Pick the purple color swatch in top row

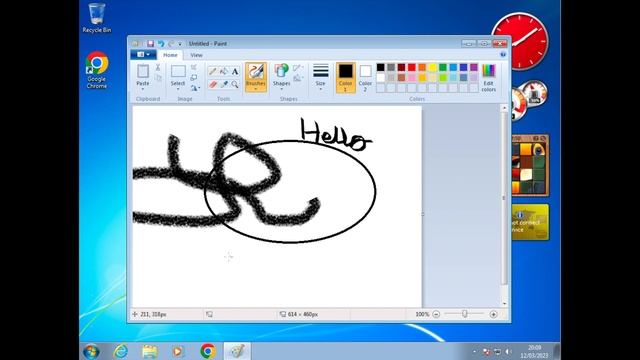coord(473,67)
